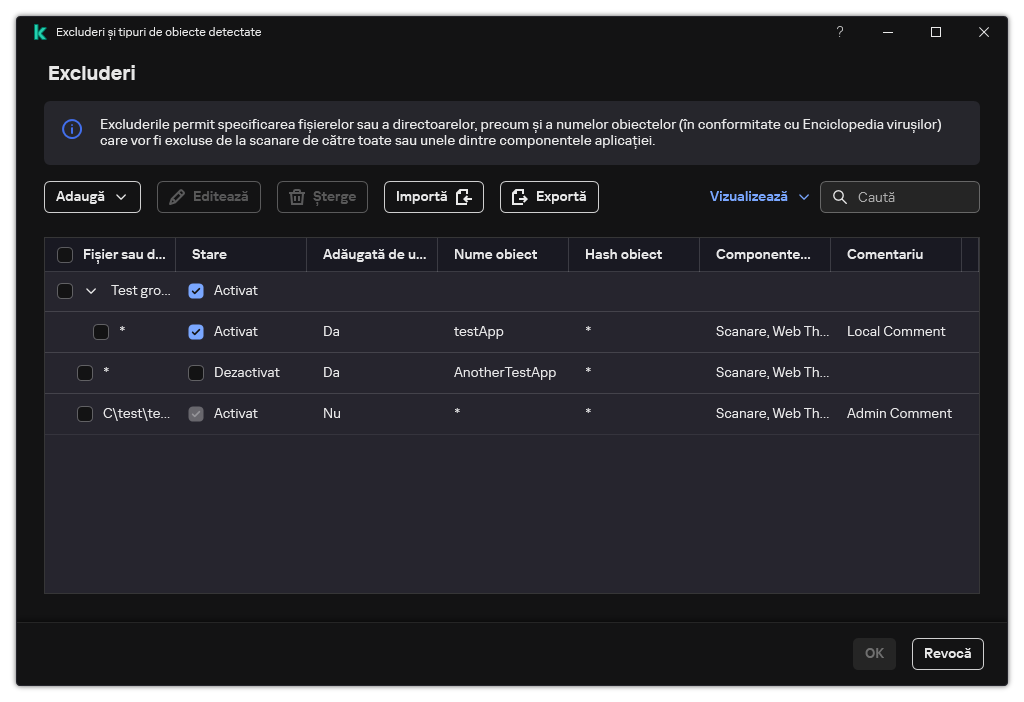The width and height of the screenshot is (1024, 702).
Task: Maximize the exclusions window
Action: [936, 32]
